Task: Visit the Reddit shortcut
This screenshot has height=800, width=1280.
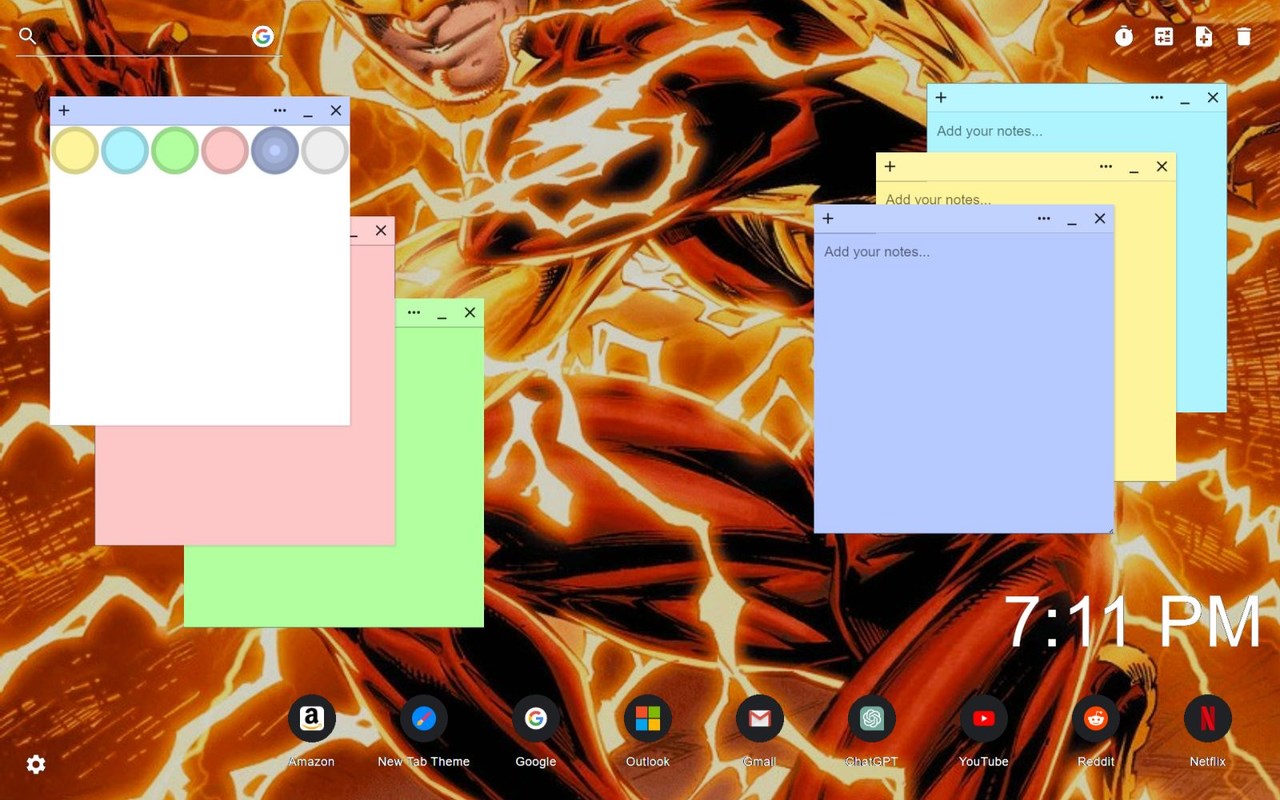Action: (x=1096, y=718)
